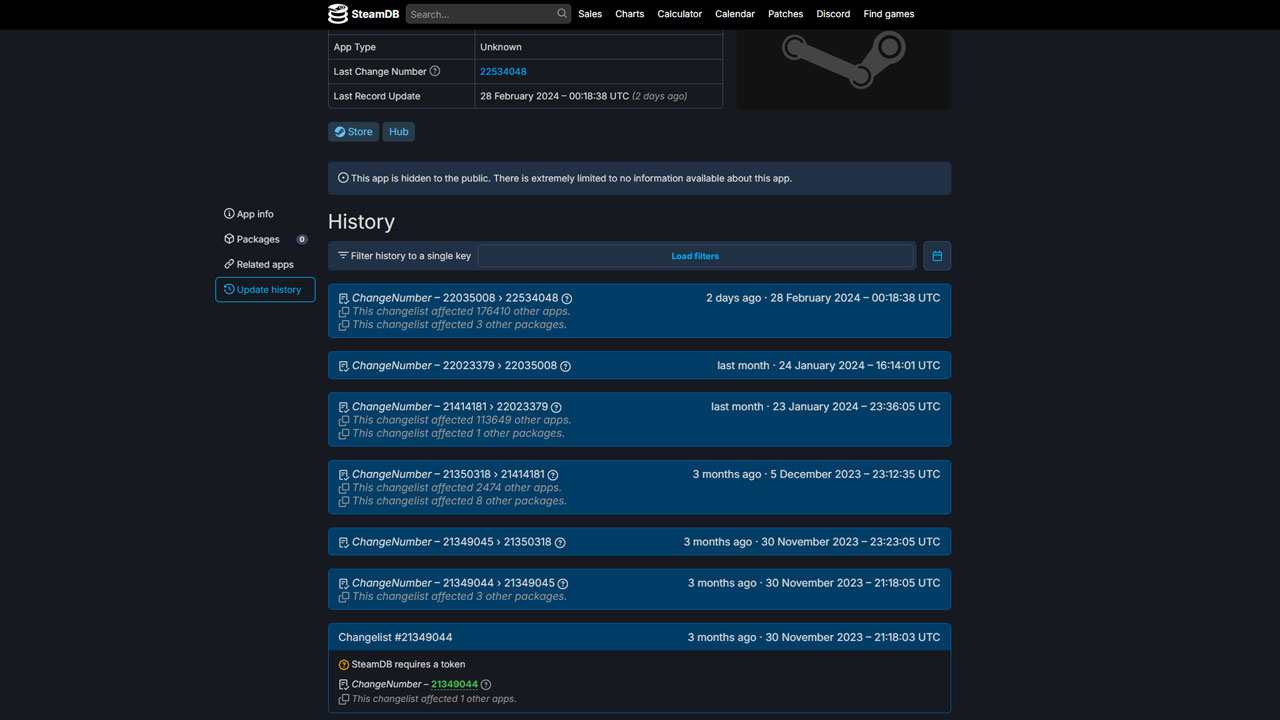Click copy icon beside 'affected 113649 other apps'

pos(344,421)
